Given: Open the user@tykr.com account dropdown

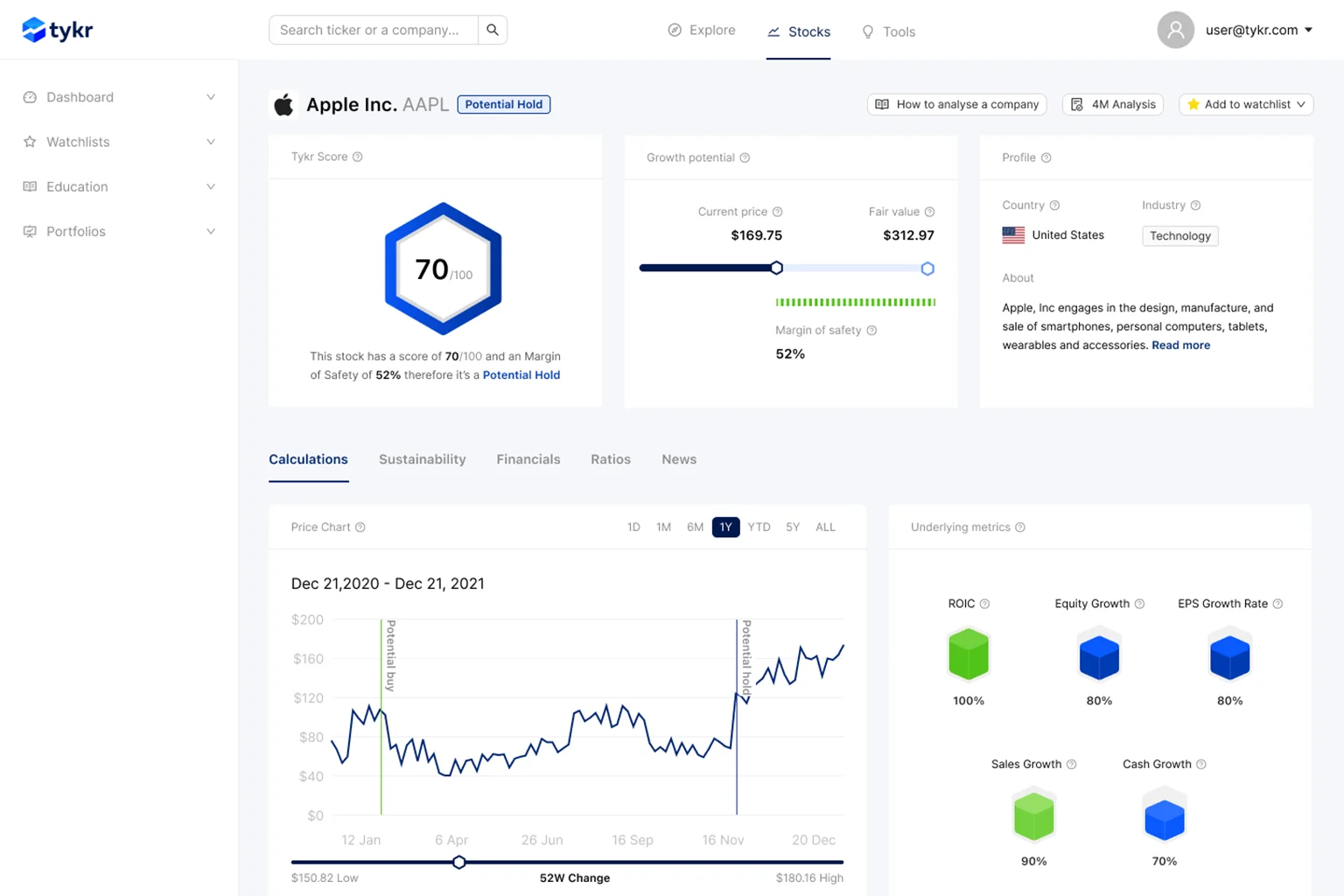Looking at the screenshot, I should point(1260,30).
